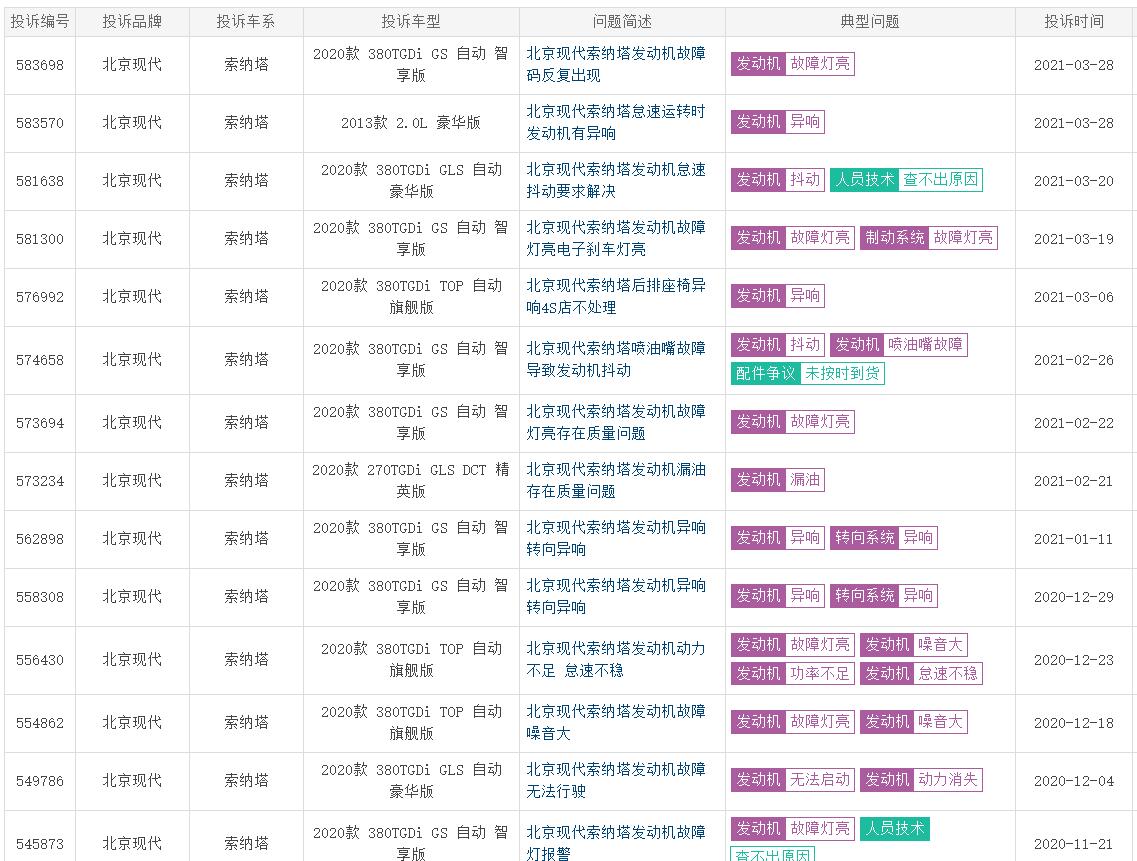This screenshot has height=861, width=1137.
Task: Click the 投诉时间 column header
Action: tap(1074, 21)
